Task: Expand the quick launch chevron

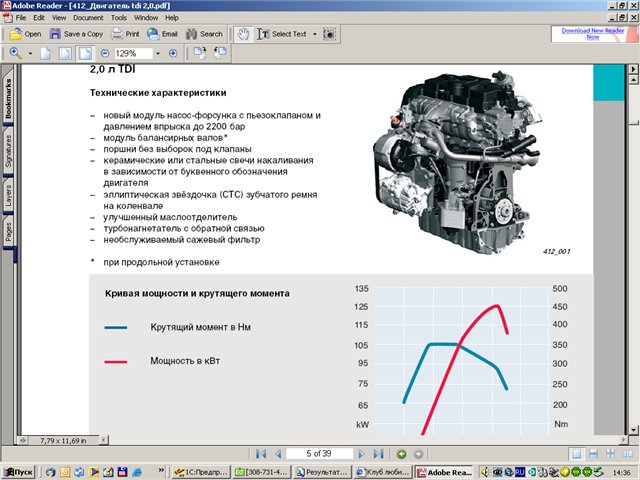Action: (161, 470)
